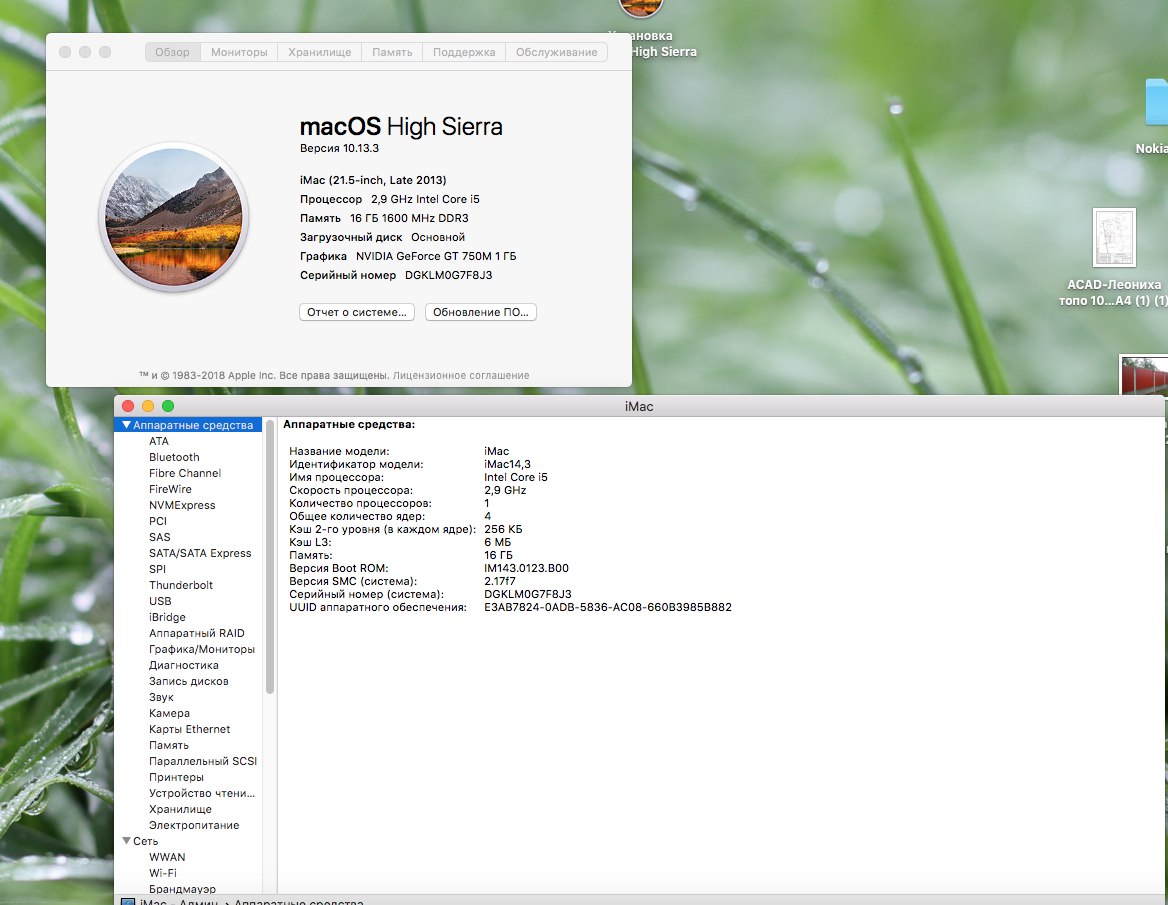
Task: Select SATA/SATA Express in the sidebar
Action: point(200,553)
